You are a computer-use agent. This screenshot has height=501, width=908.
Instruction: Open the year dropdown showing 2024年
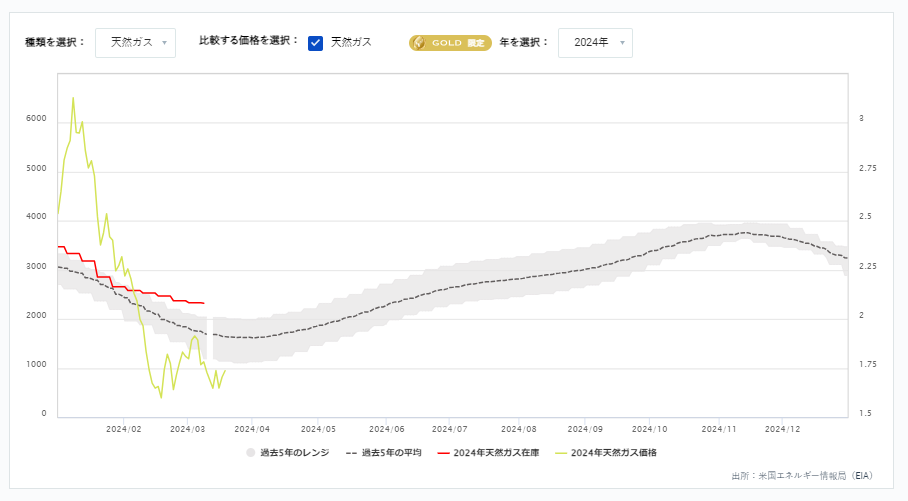tap(595, 43)
